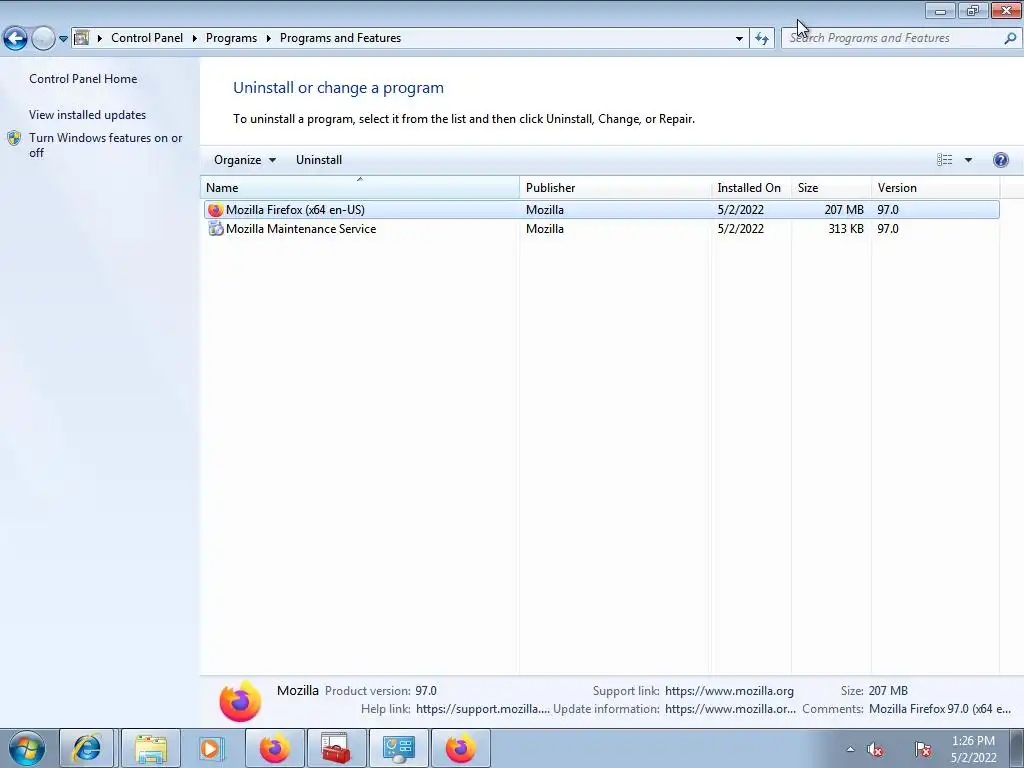
Task: Open the Action Center flag icon
Action: pyautogui.click(x=922, y=749)
